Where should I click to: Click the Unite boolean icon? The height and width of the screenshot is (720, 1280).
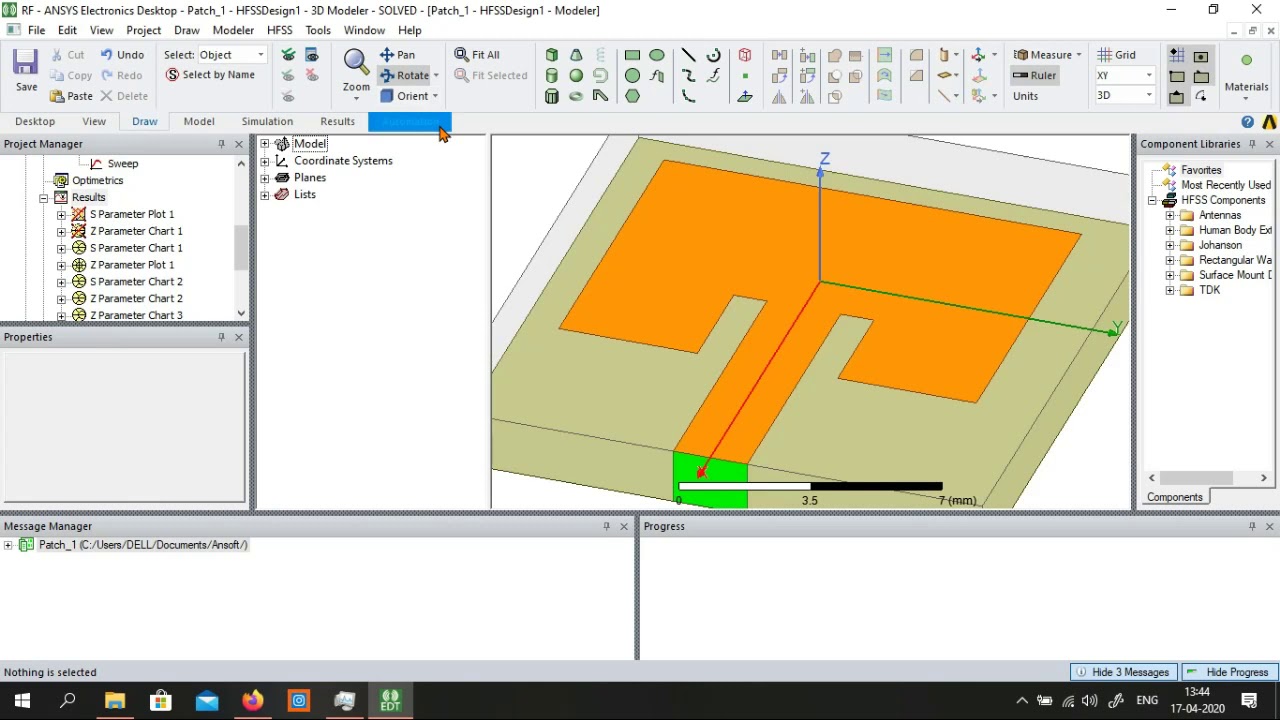pyautogui.click(x=835, y=55)
